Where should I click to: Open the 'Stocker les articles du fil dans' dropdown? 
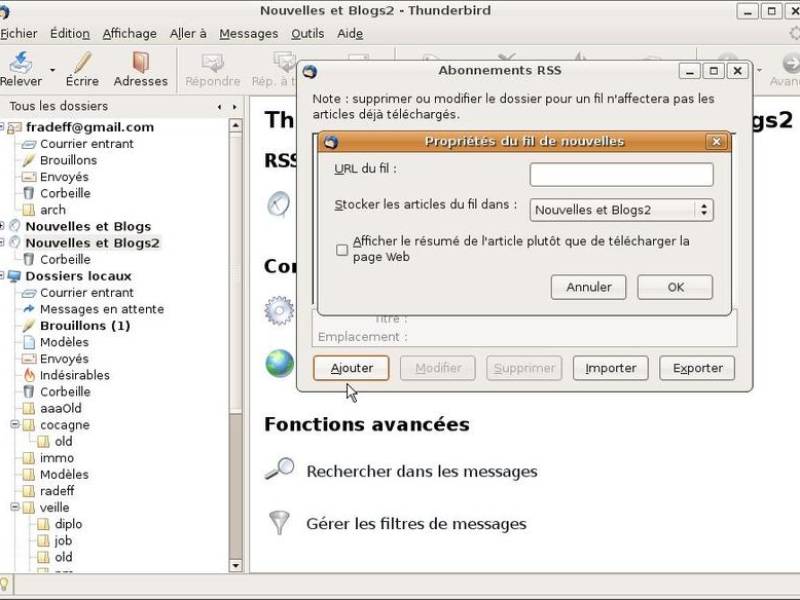pyautogui.click(x=621, y=210)
